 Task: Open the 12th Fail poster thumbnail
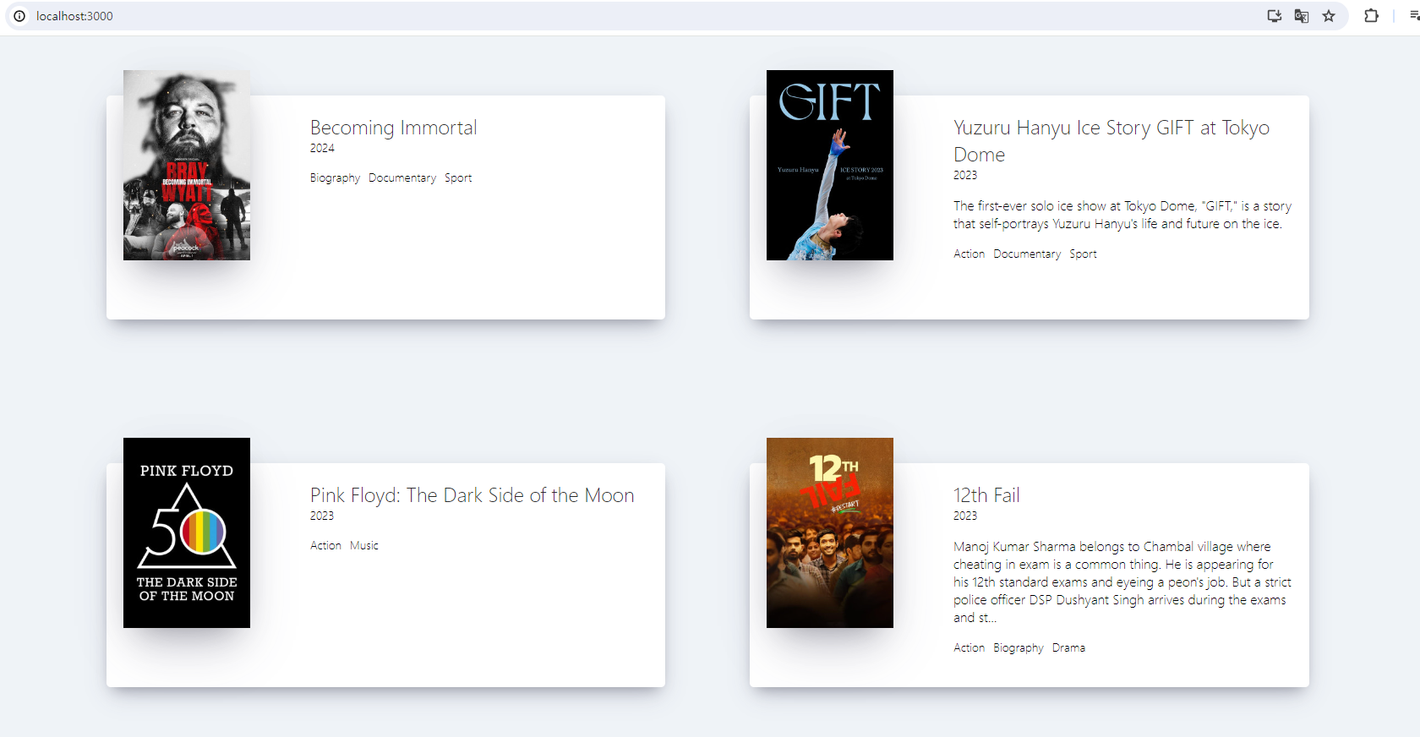(x=830, y=533)
